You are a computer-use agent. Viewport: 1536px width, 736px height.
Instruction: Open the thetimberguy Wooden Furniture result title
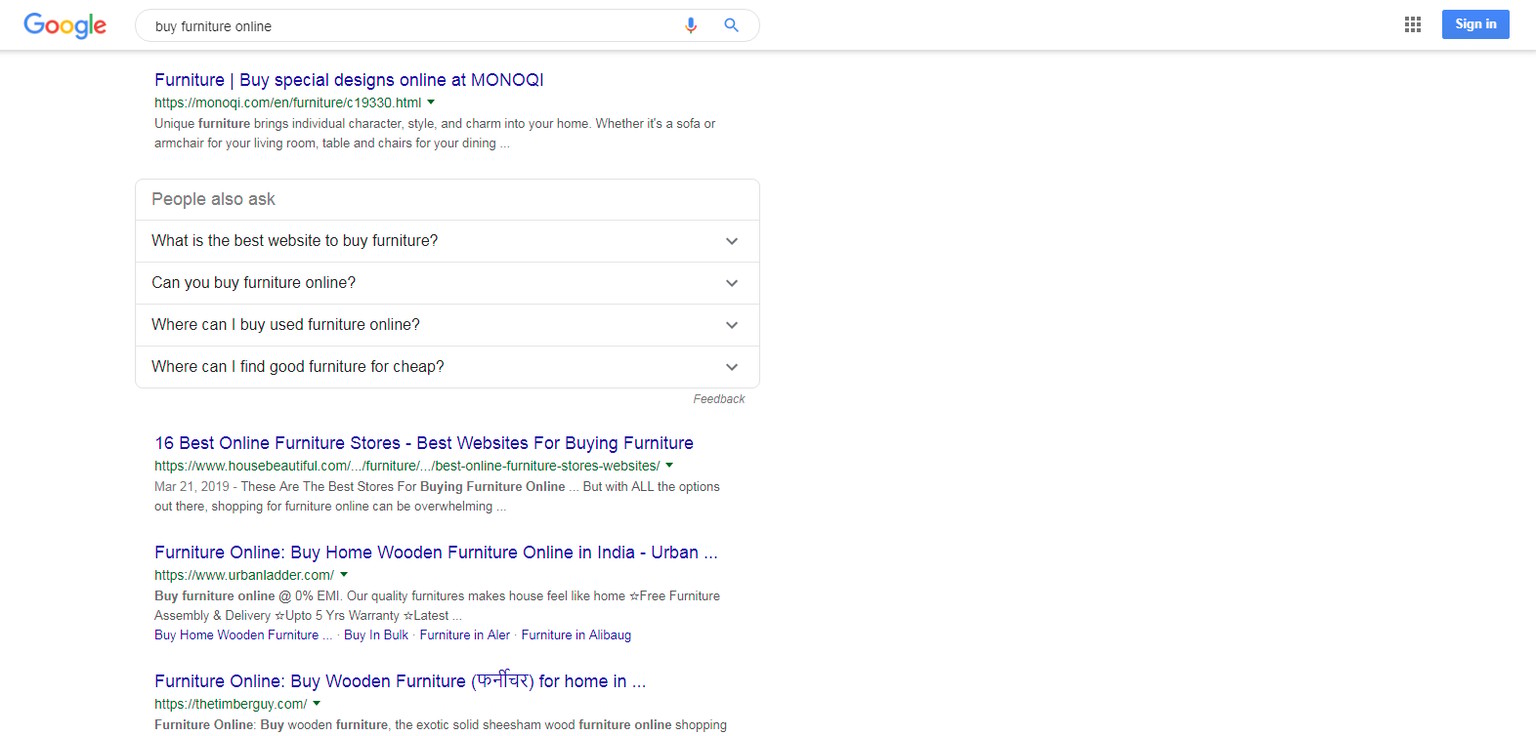400,681
